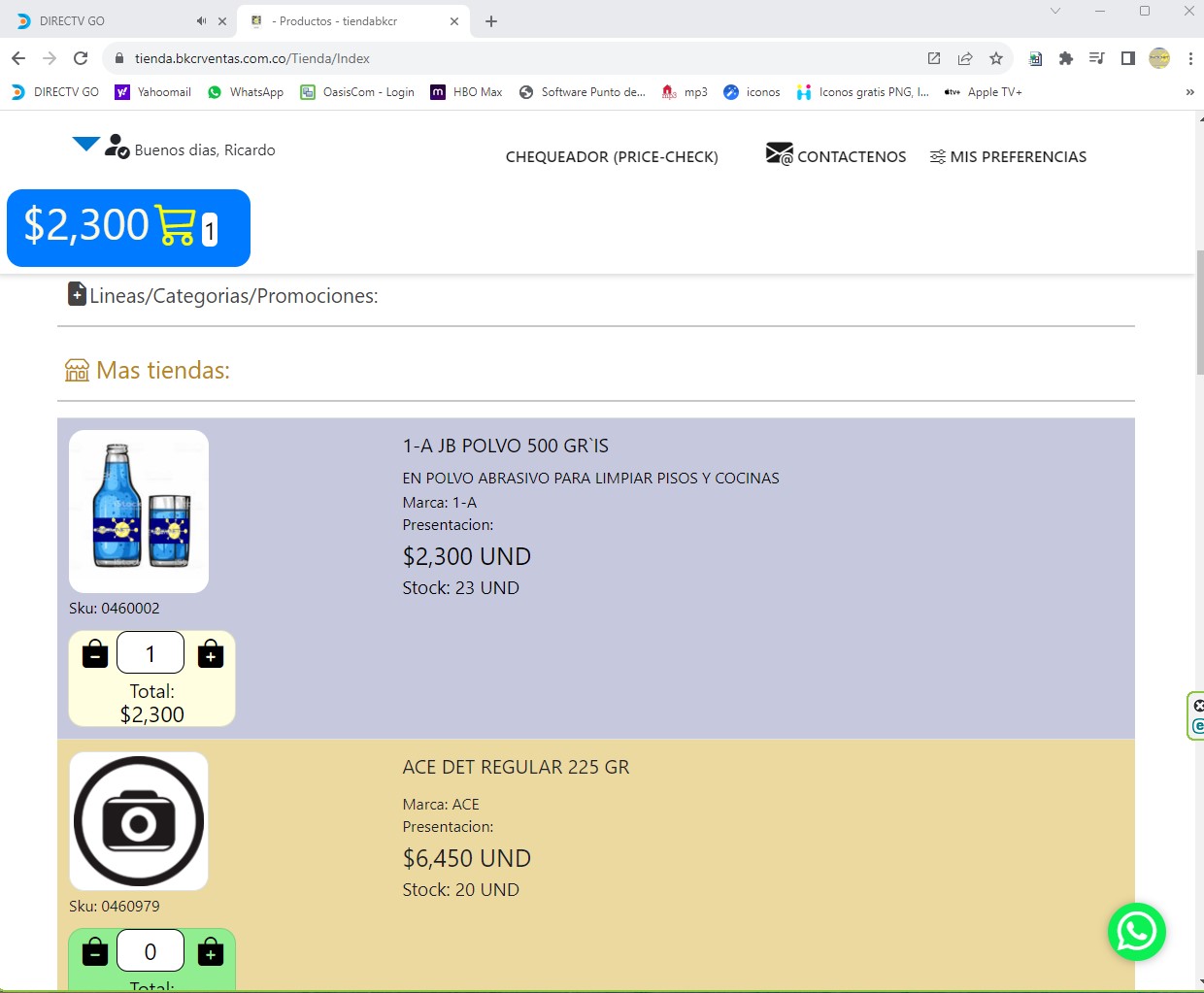The image size is (1204, 993).
Task: Decrease quantity of 1-A JB POLVO with minus bag
Action: click(x=95, y=653)
